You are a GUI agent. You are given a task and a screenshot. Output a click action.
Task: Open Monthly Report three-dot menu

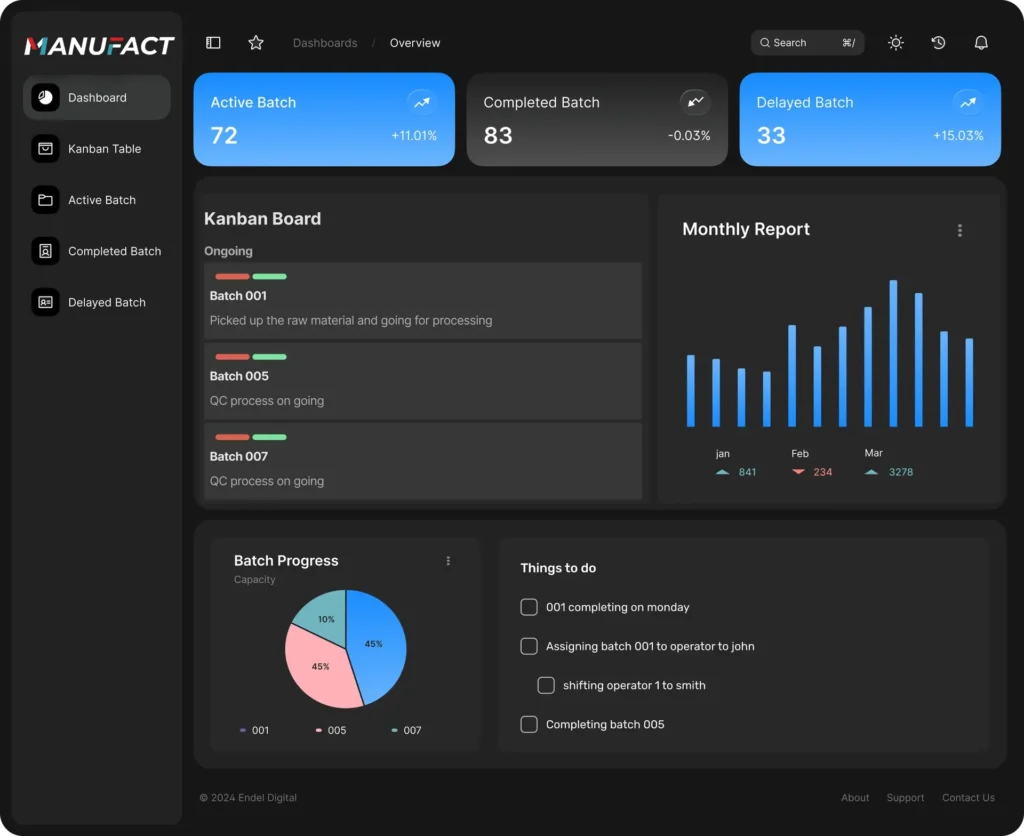click(959, 230)
